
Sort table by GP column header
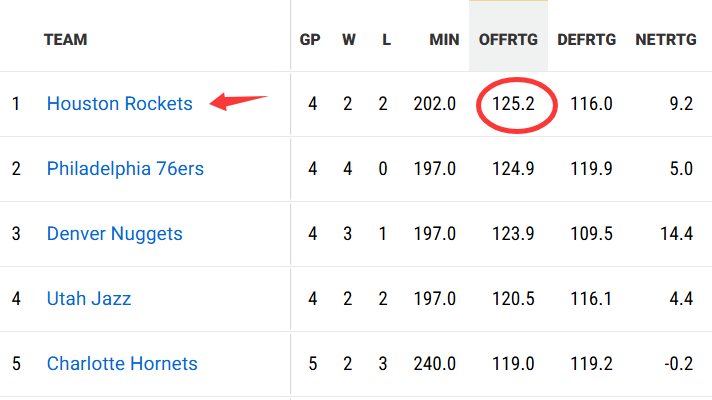coord(310,40)
